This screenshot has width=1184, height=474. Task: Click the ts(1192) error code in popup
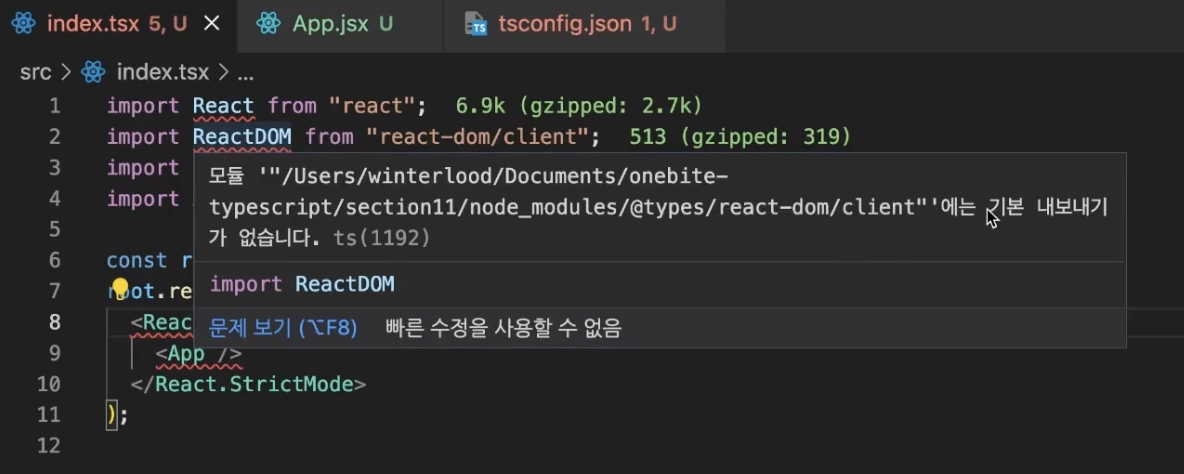(x=381, y=239)
